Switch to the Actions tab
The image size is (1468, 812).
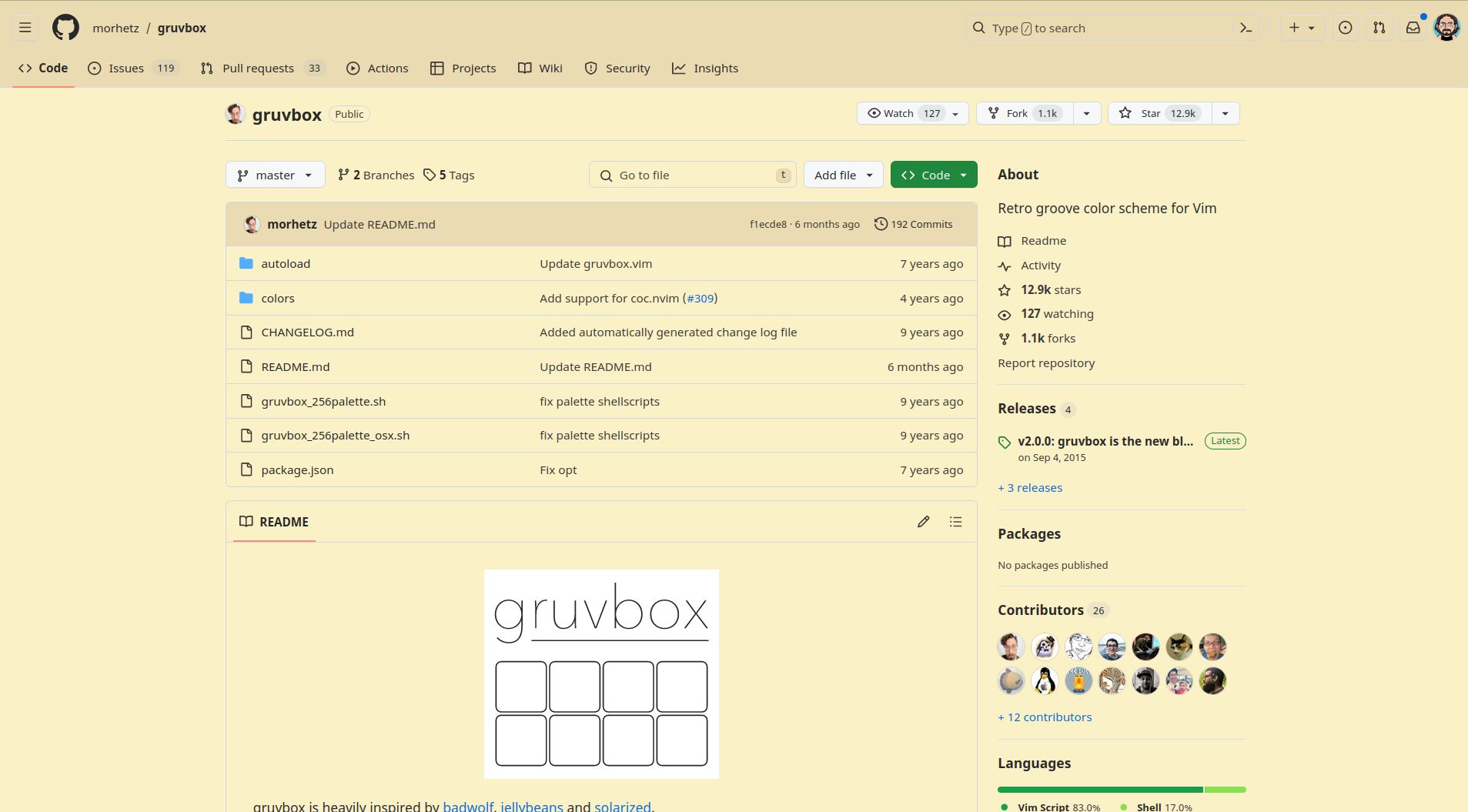377,68
